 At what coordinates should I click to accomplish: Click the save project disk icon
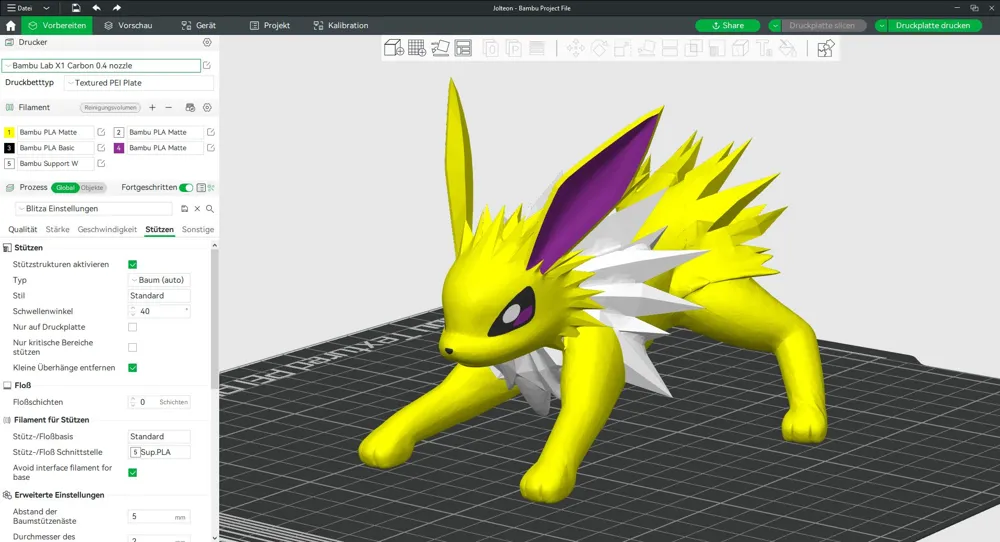coord(76,8)
